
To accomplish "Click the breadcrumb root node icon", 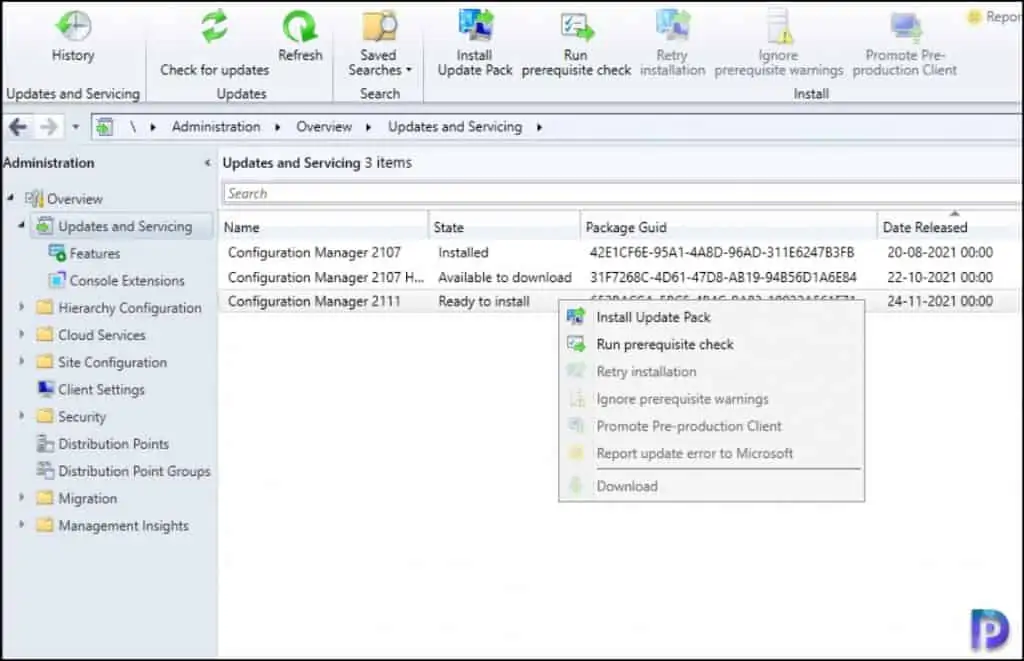I will point(104,127).
